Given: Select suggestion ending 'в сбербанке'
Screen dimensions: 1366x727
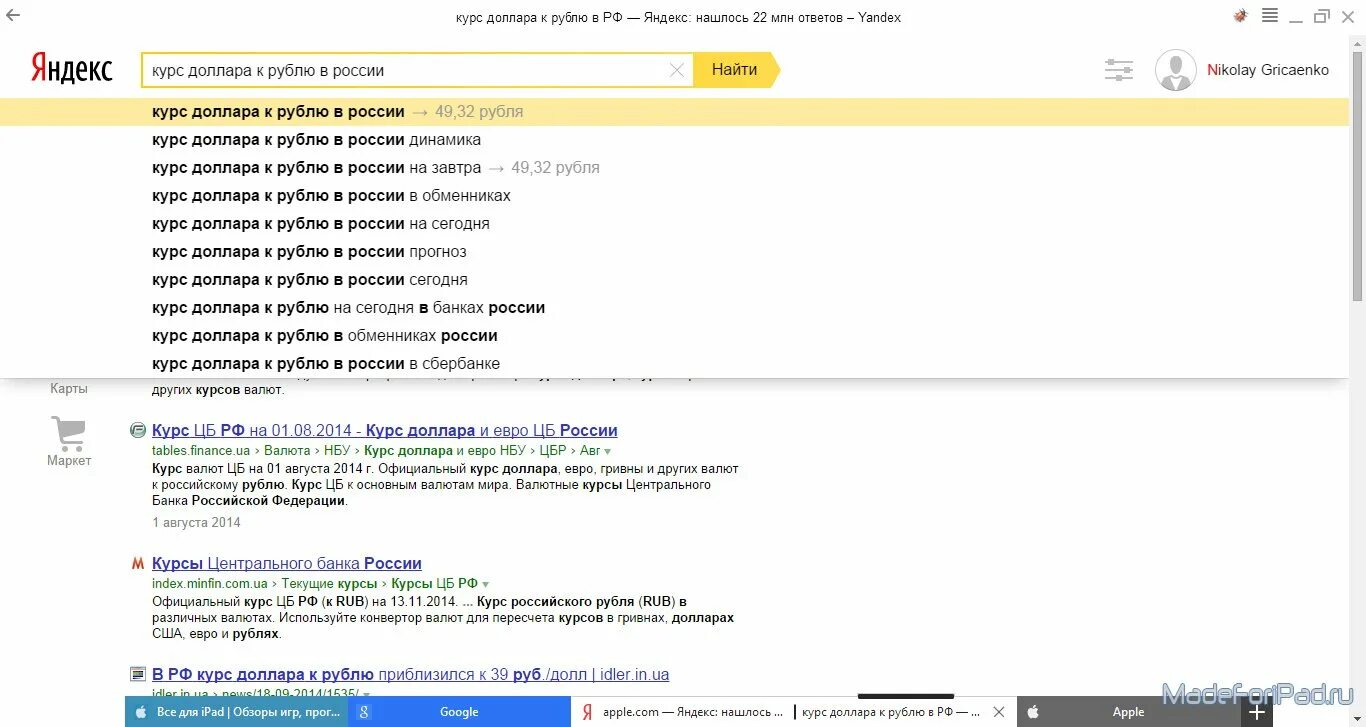Looking at the screenshot, I should (x=674, y=364).
